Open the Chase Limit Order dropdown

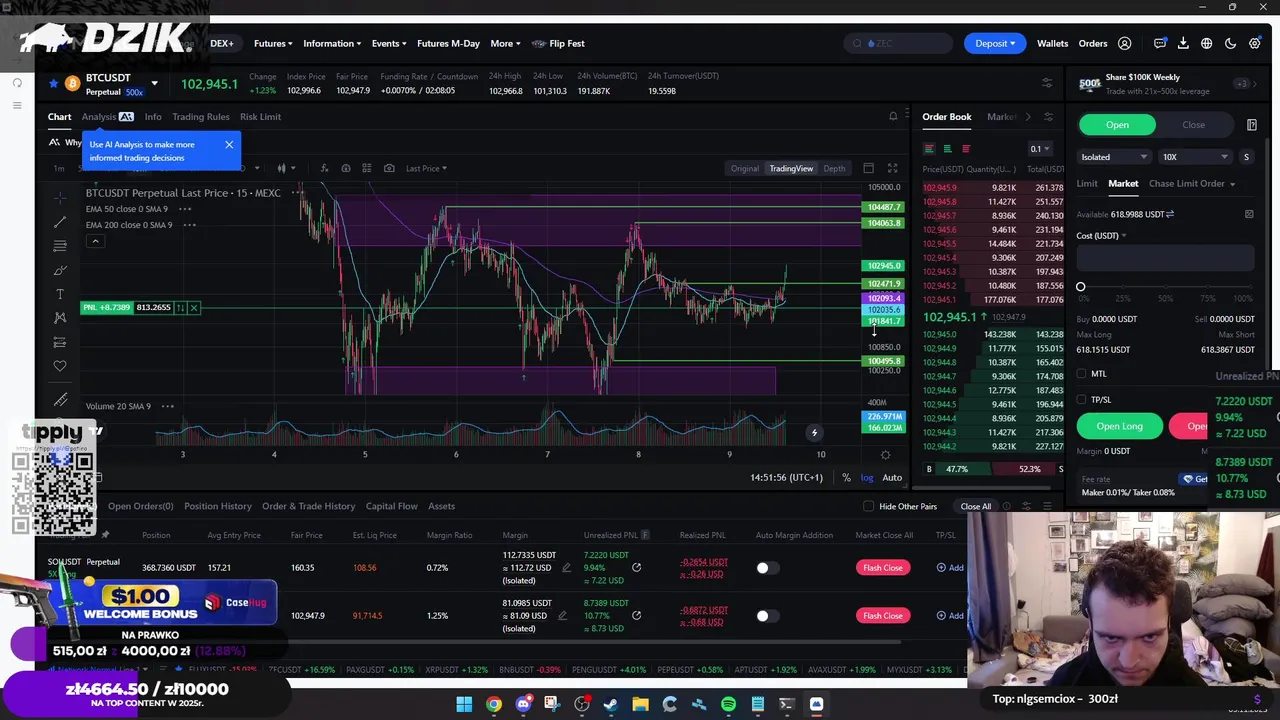(1192, 184)
